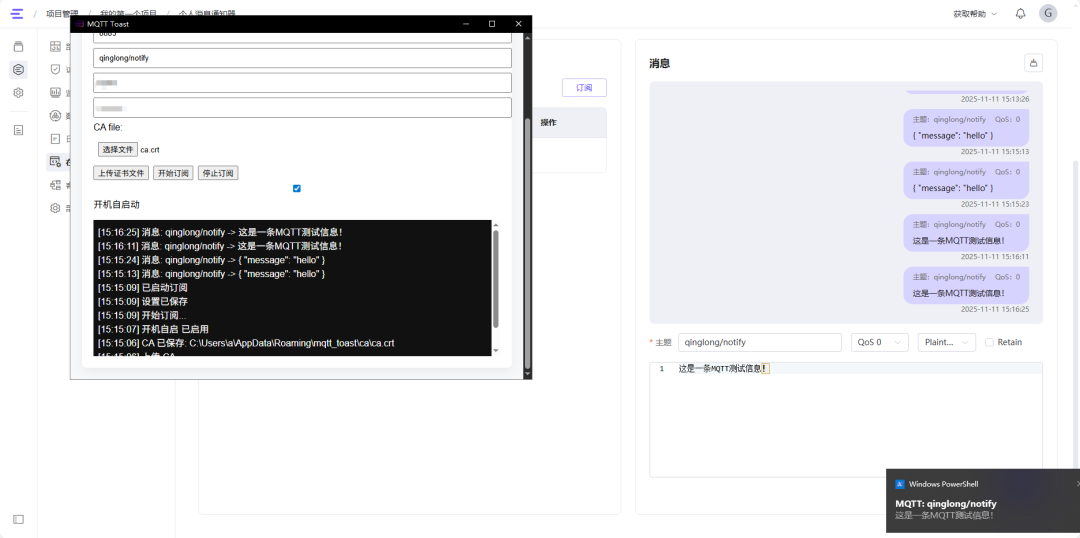Image resolution: width=1080 pixels, height=538 pixels.
Task: Click the 操作 column header
Action: point(548,123)
